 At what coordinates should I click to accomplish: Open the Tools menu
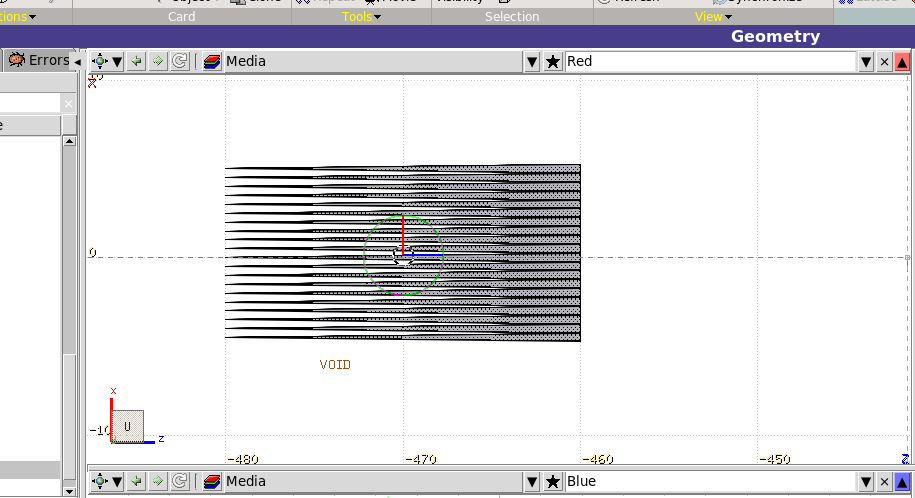[x=361, y=16]
